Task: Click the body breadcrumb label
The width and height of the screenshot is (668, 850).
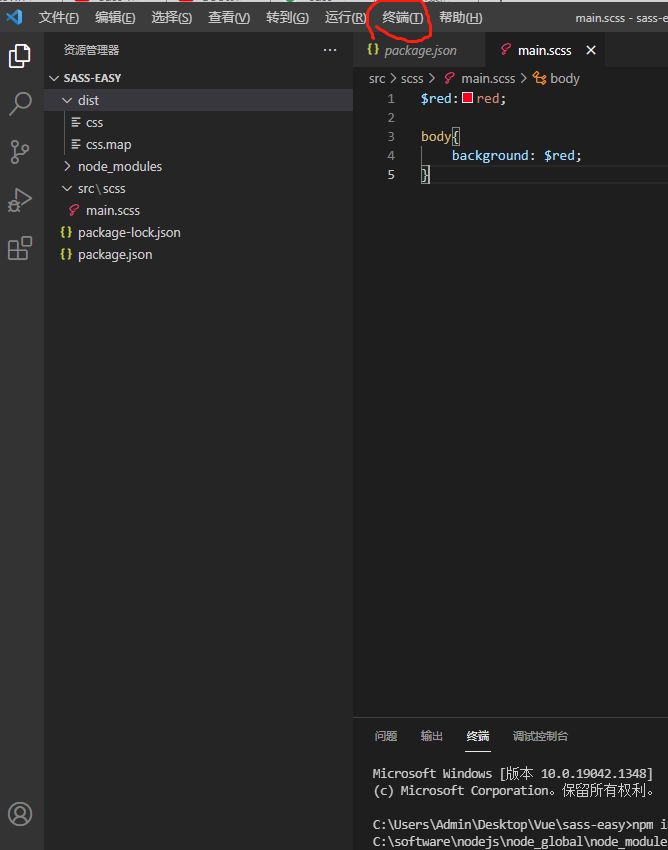Action: pyautogui.click(x=565, y=79)
